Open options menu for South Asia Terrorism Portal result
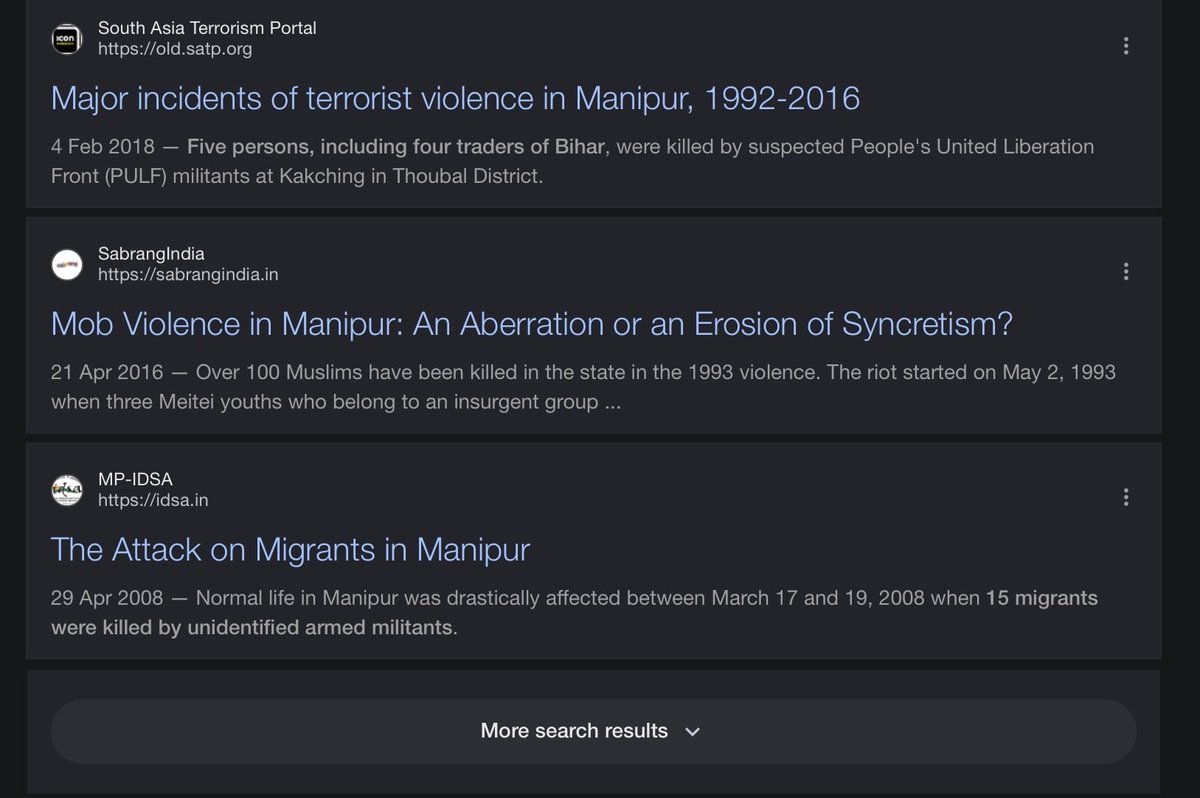This screenshot has width=1200, height=798. coord(1126,45)
